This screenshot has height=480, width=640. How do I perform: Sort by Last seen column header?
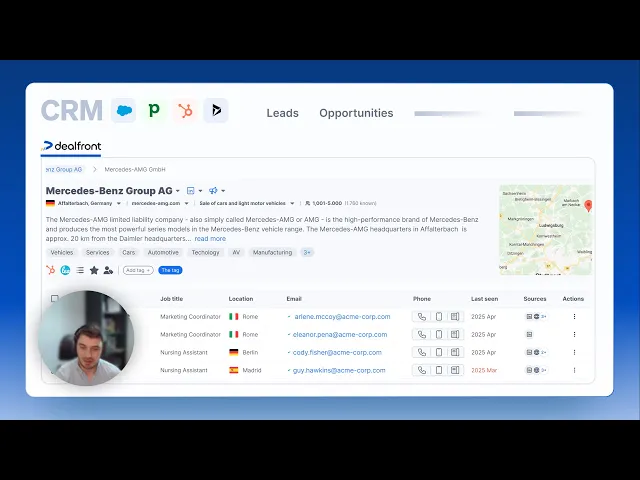click(x=484, y=299)
